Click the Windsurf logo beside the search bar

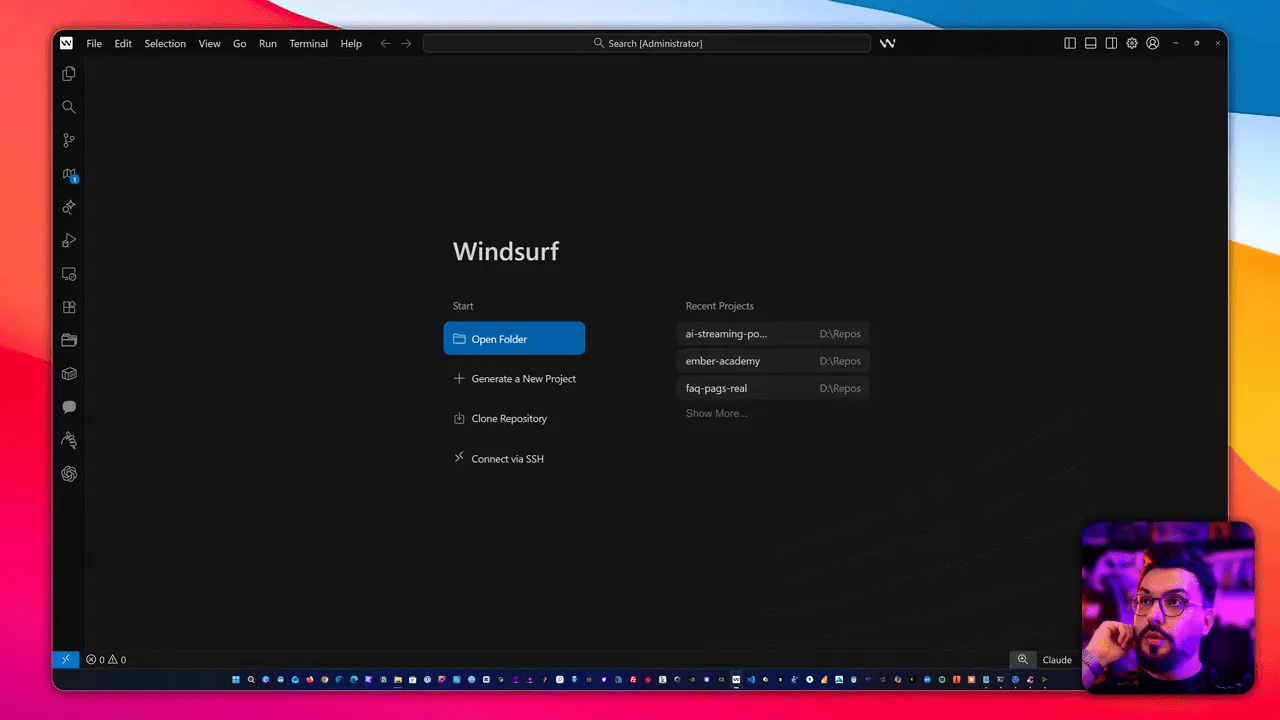pos(887,43)
